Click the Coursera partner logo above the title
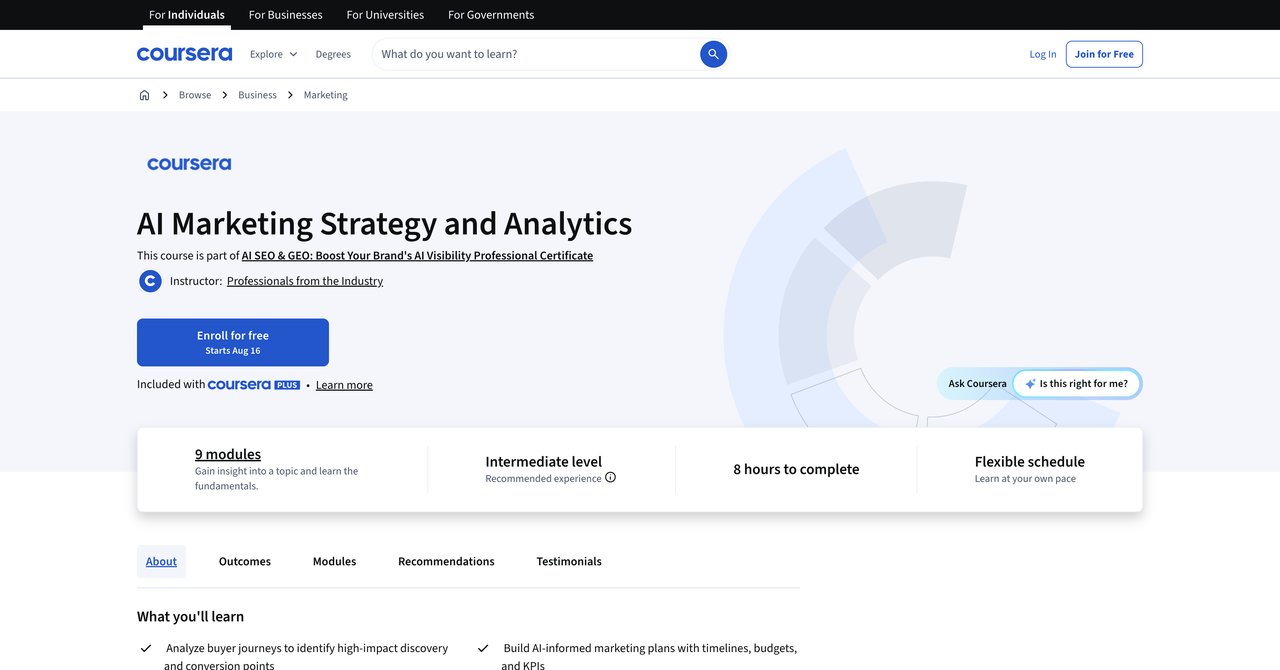 [x=189, y=163]
